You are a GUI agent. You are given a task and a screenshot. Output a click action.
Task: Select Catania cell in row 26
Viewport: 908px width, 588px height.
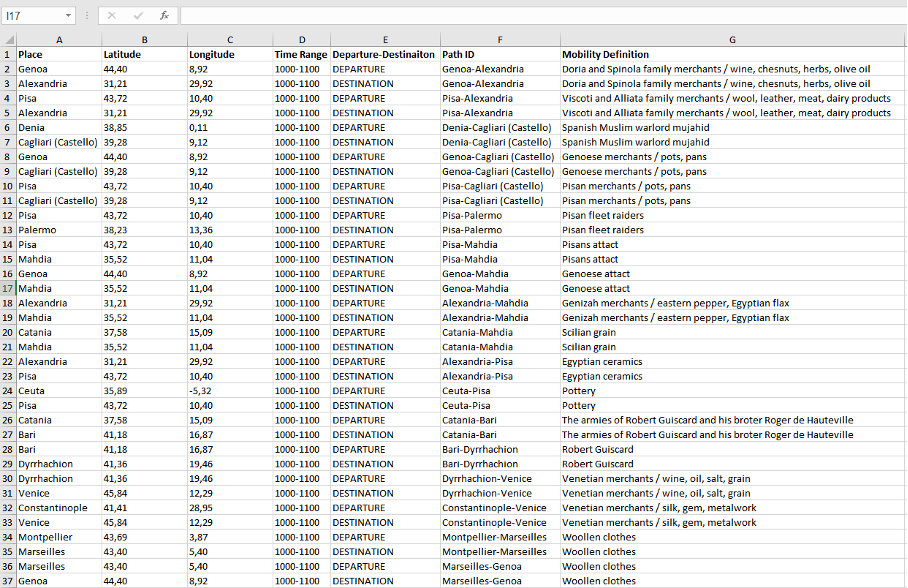[59, 420]
